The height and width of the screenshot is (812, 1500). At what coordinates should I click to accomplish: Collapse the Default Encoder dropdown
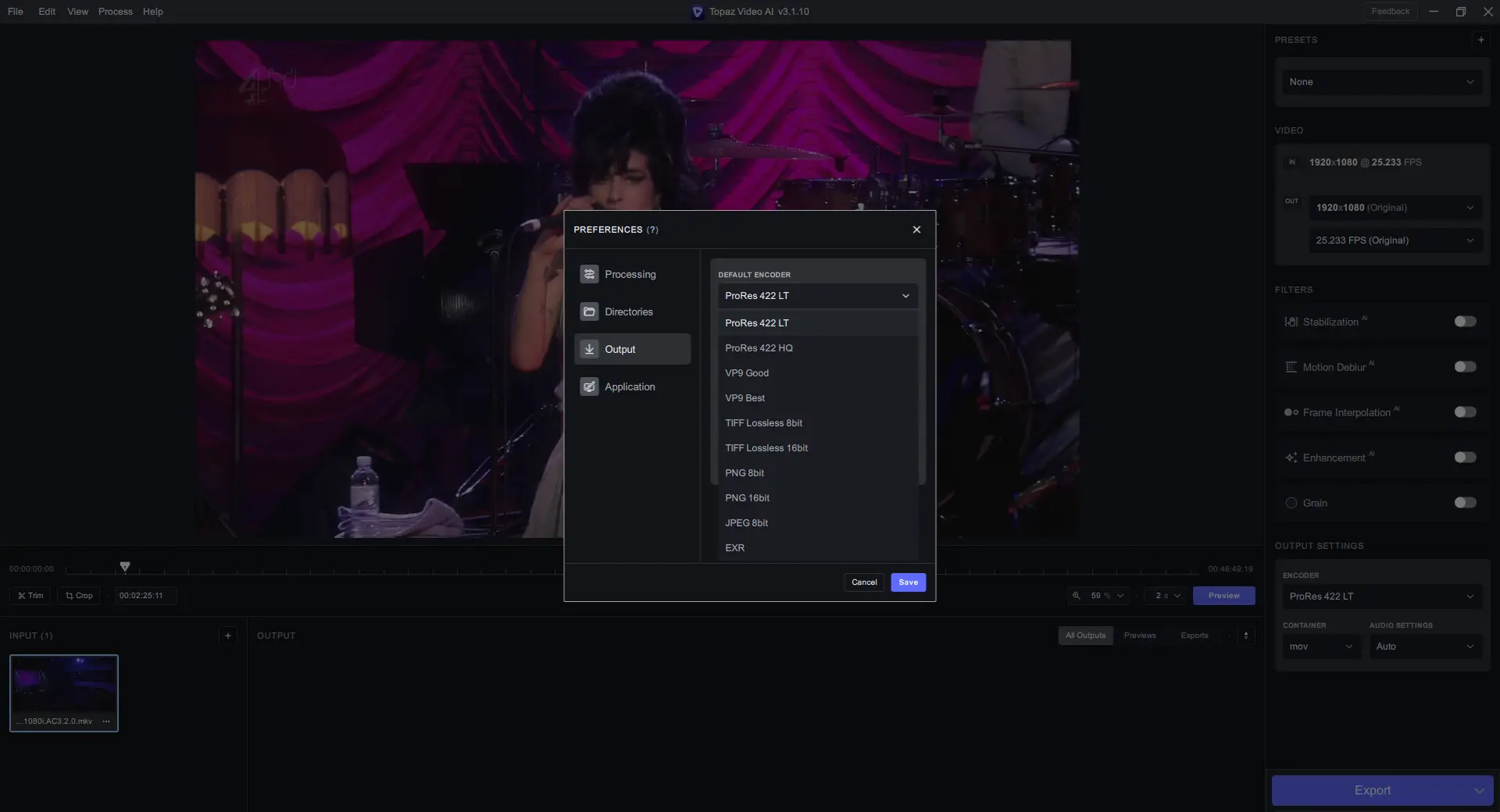pos(818,296)
